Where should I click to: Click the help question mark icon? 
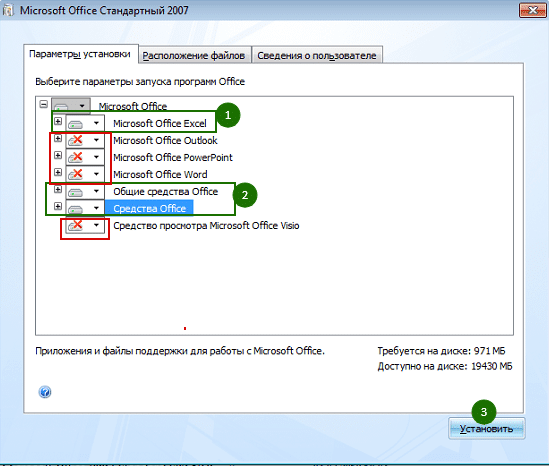(x=44, y=392)
